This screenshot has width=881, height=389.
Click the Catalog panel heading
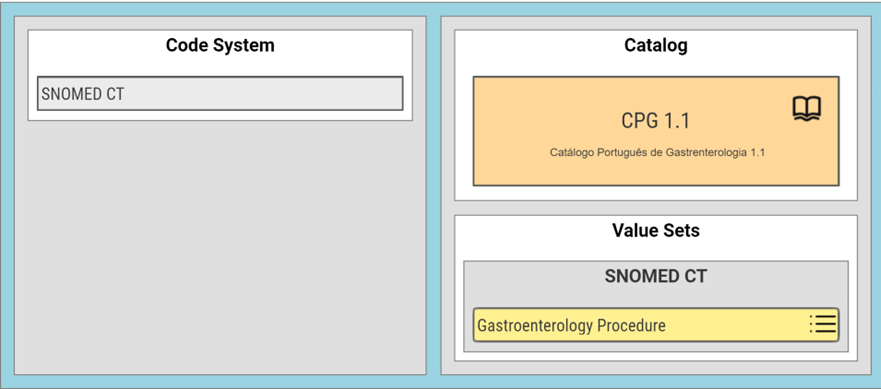pos(656,46)
